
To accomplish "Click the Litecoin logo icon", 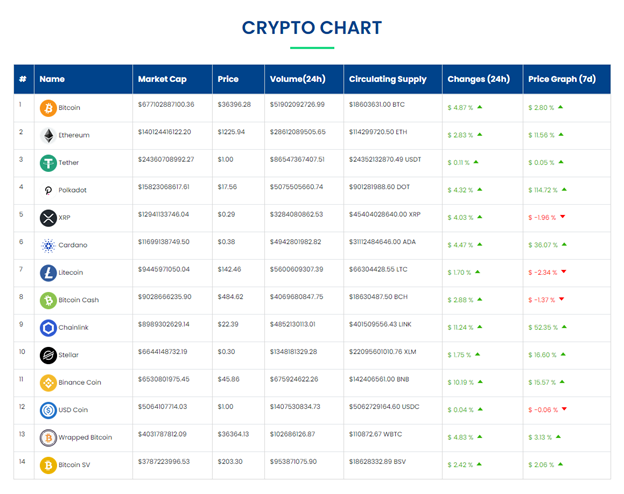I will point(48,273).
